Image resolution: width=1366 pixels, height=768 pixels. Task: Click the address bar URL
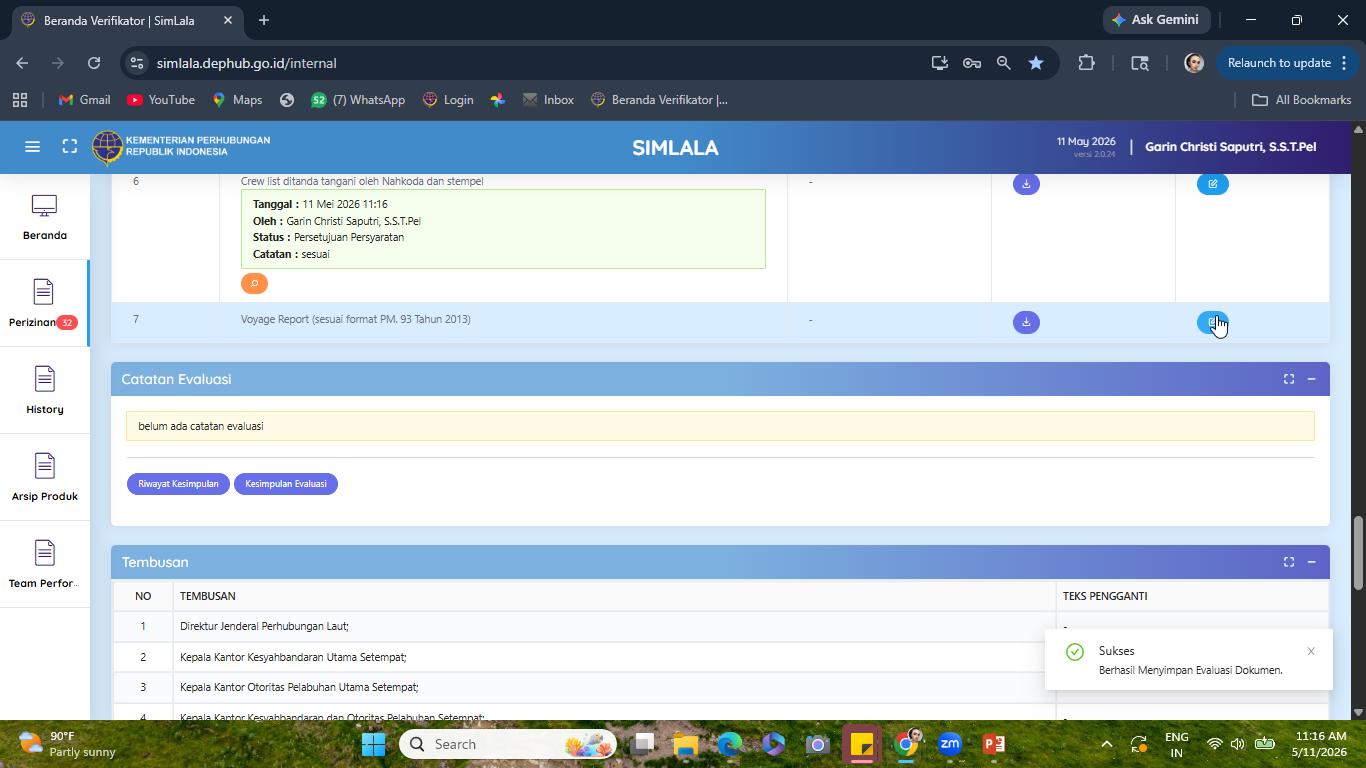coord(246,63)
